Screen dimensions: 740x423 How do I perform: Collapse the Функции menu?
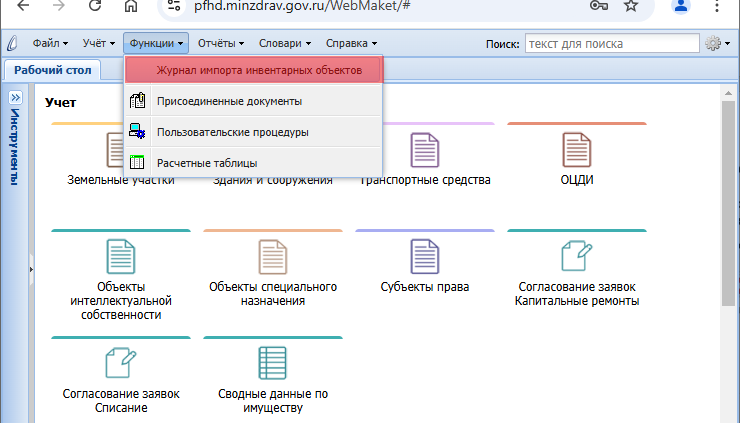click(156, 43)
